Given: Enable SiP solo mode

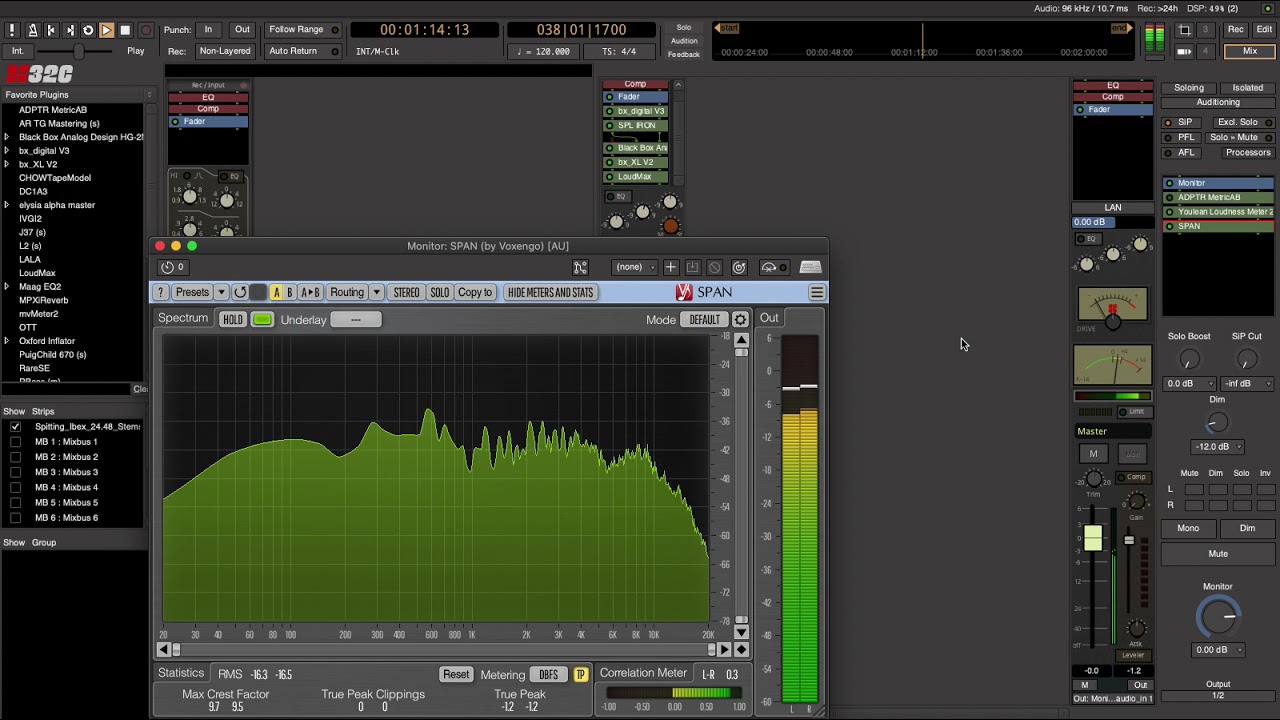Looking at the screenshot, I should click(1180, 122).
